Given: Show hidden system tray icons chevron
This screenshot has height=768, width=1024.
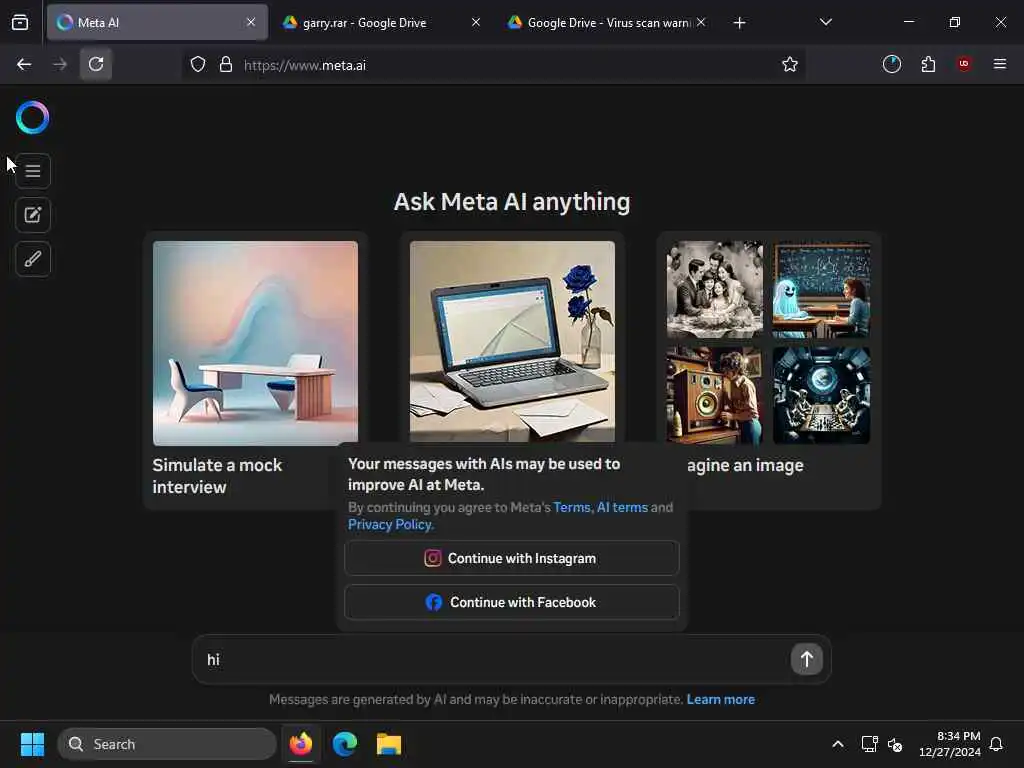Looking at the screenshot, I should coord(837,744).
